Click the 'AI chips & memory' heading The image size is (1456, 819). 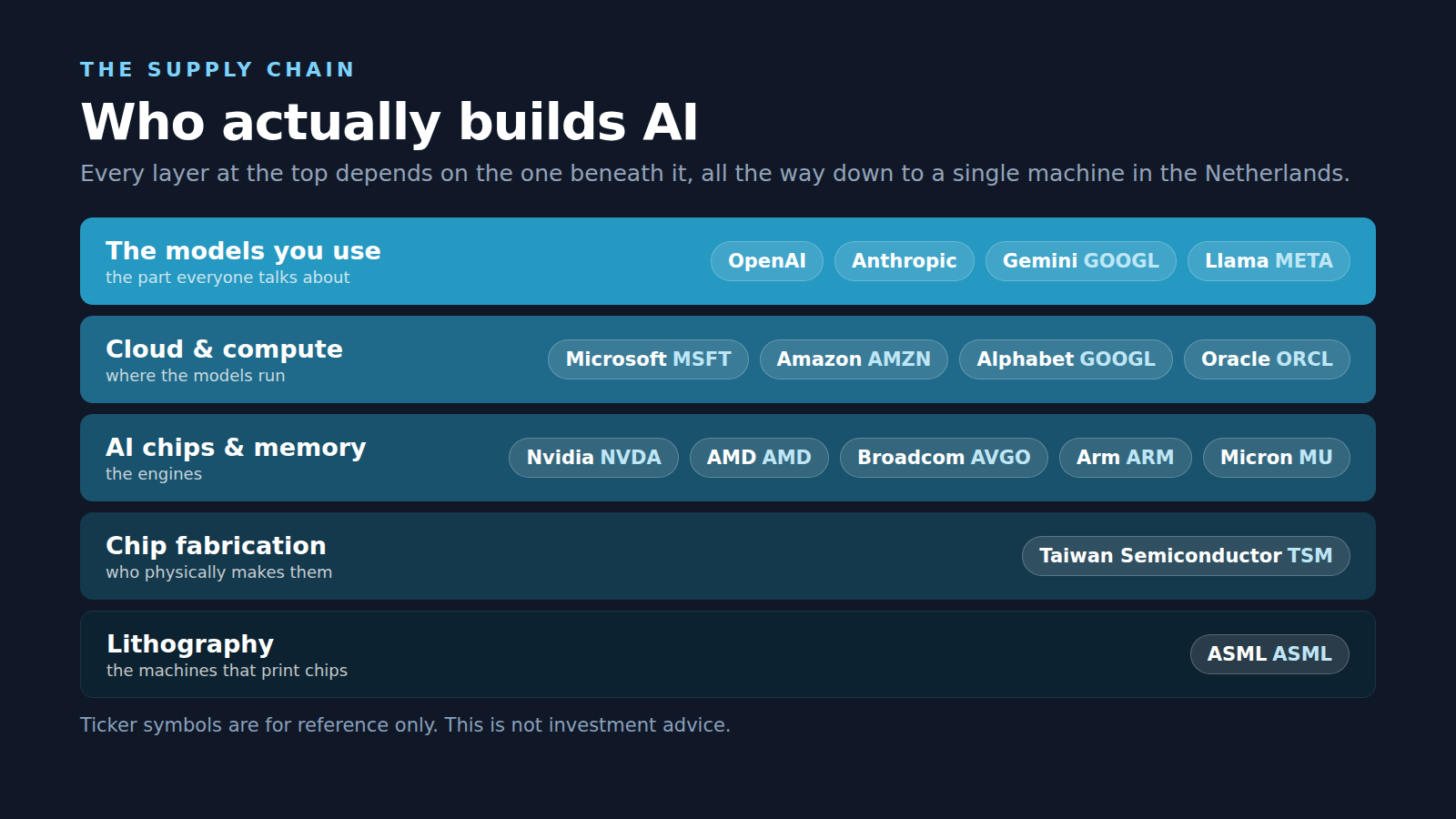(x=236, y=448)
